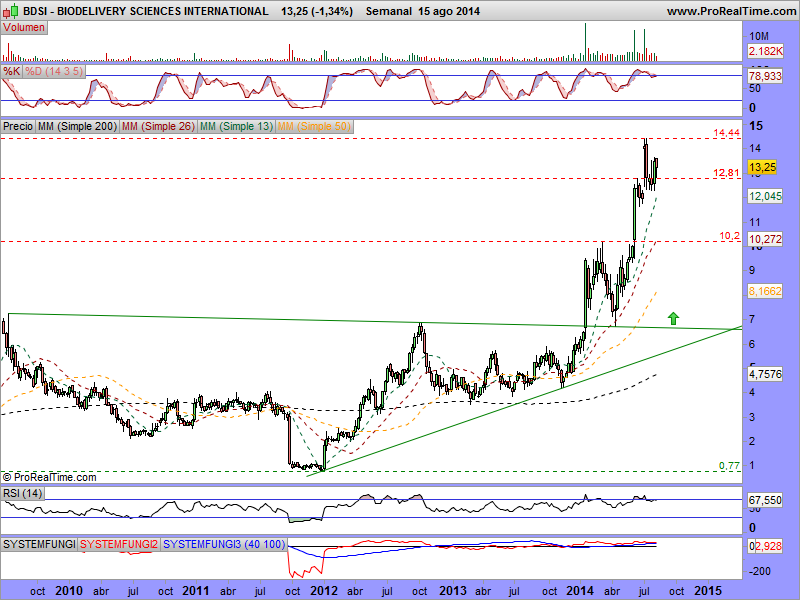The width and height of the screenshot is (800, 600).
Task: Click the 13,25 (-1,34%) quote in header
Action: point(316,11)
